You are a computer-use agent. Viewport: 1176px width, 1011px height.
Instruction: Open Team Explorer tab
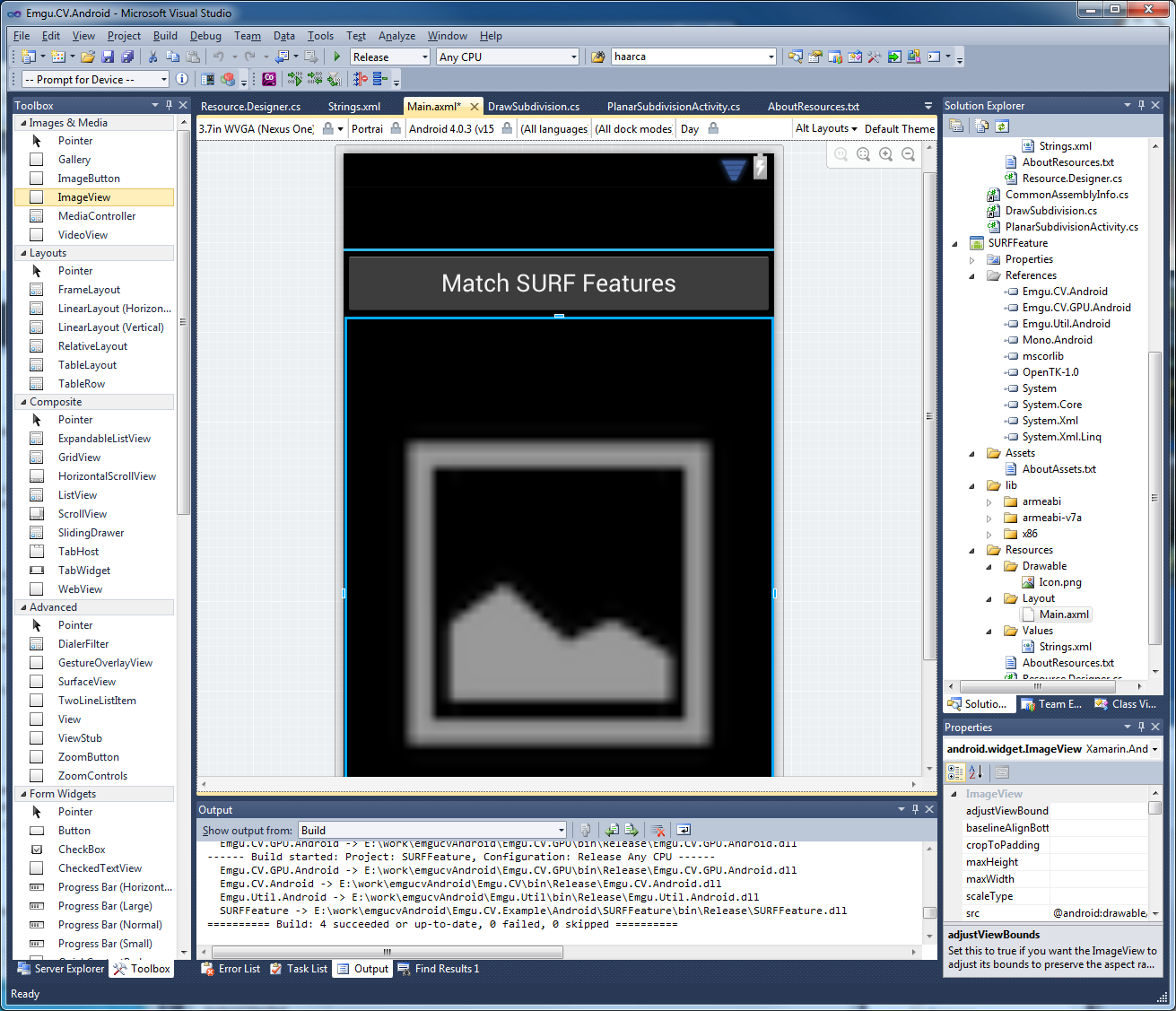[1051, 704]
